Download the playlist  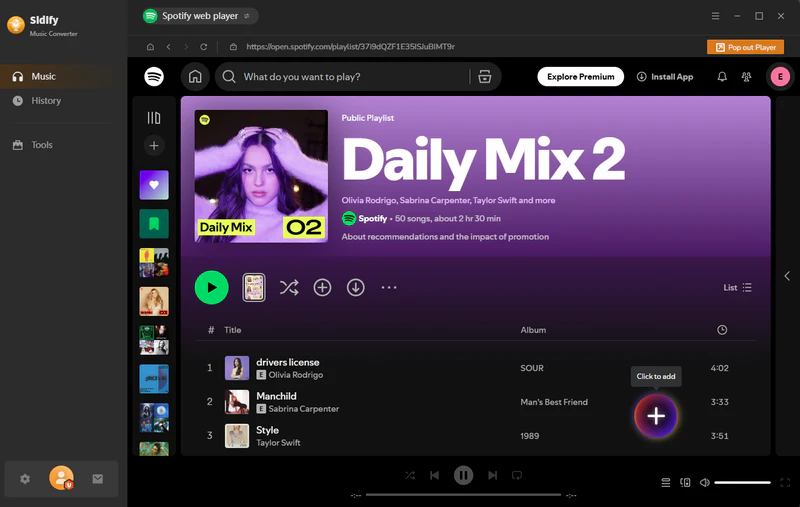(356, 288)
